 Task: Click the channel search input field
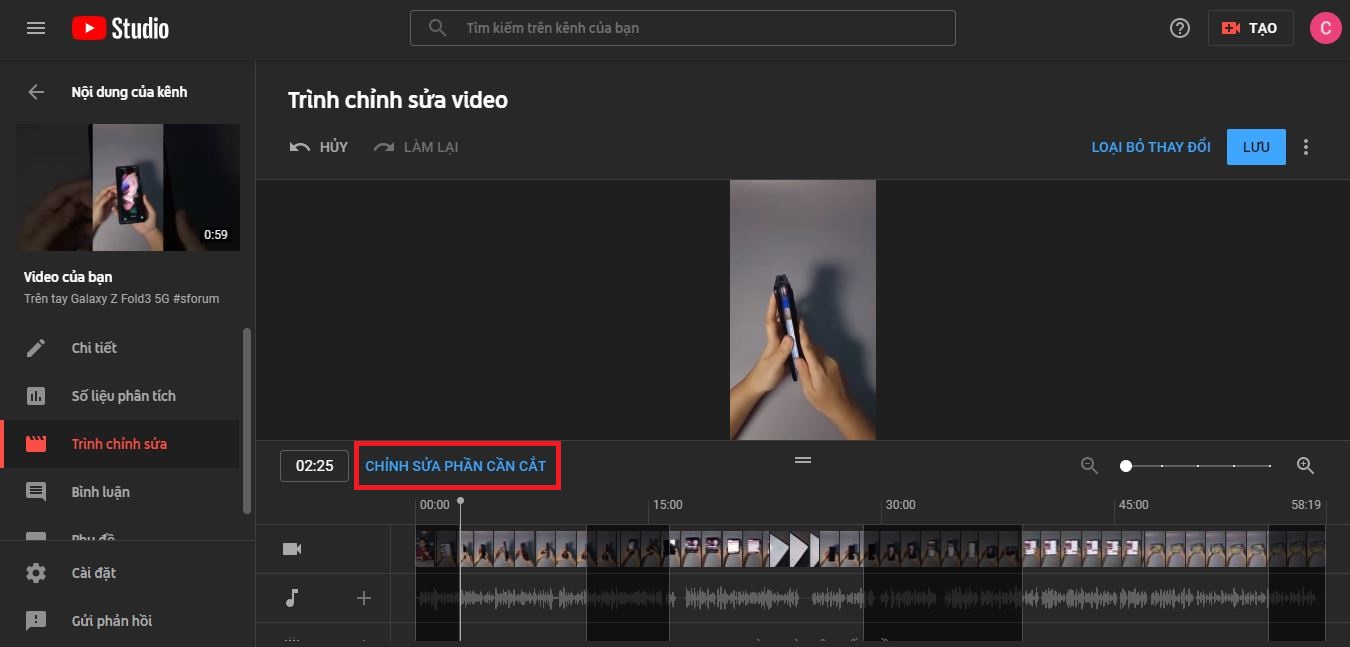tap(700, 28)
